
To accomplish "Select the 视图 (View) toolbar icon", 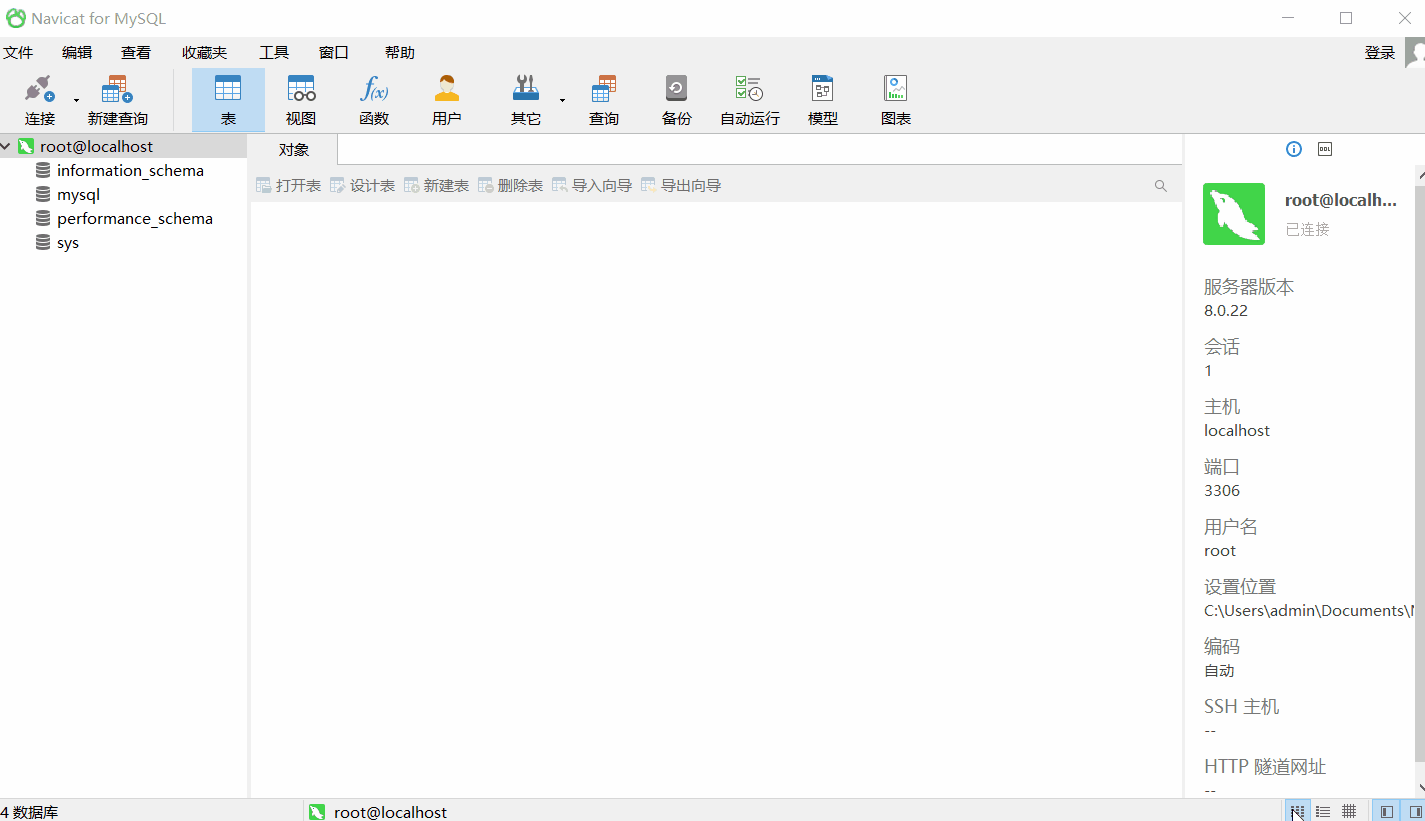I will [301, 89].
